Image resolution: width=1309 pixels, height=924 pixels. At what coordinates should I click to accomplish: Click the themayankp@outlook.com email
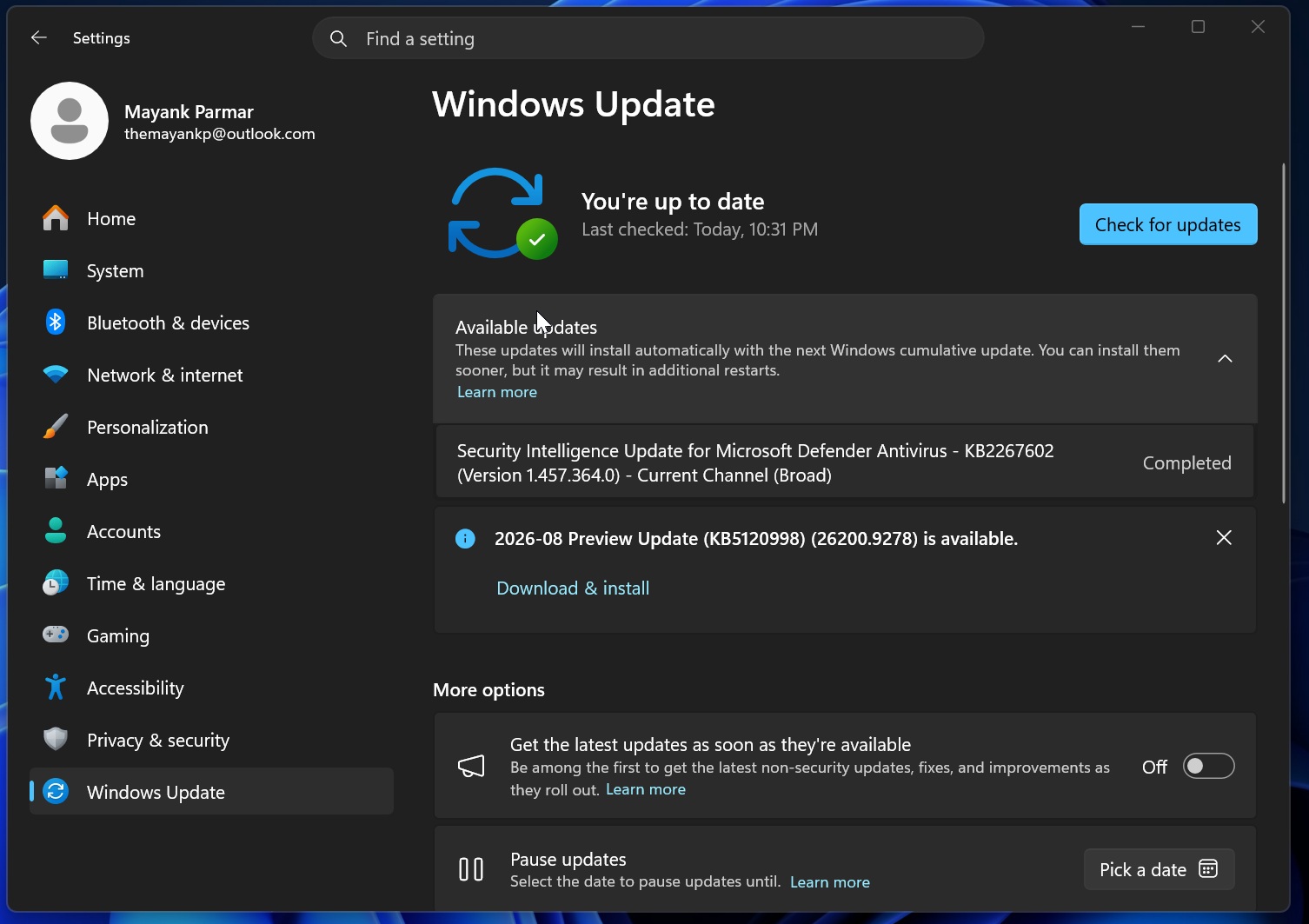220,134
